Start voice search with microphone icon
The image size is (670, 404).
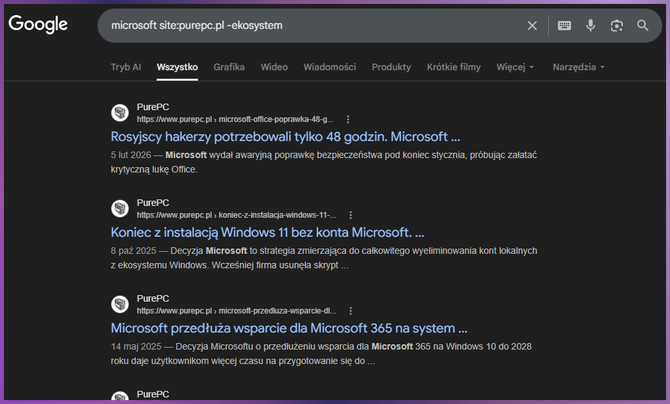591,26
